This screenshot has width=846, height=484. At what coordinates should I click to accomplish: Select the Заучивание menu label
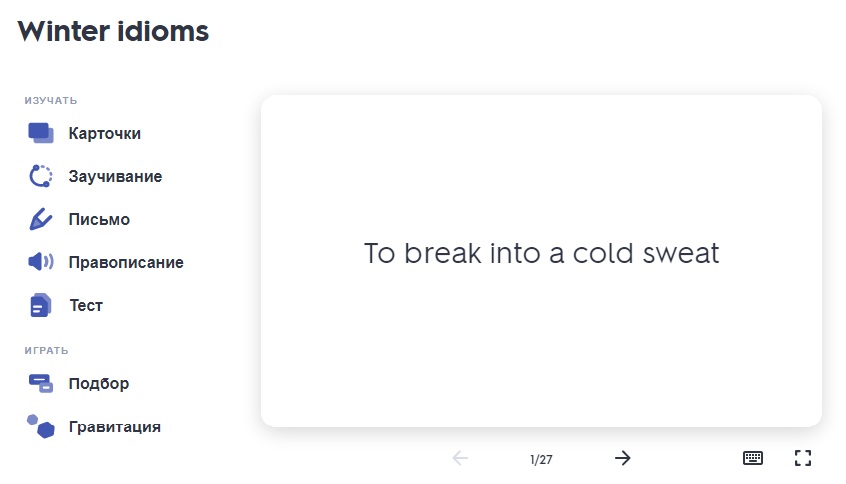coord(115,176)
